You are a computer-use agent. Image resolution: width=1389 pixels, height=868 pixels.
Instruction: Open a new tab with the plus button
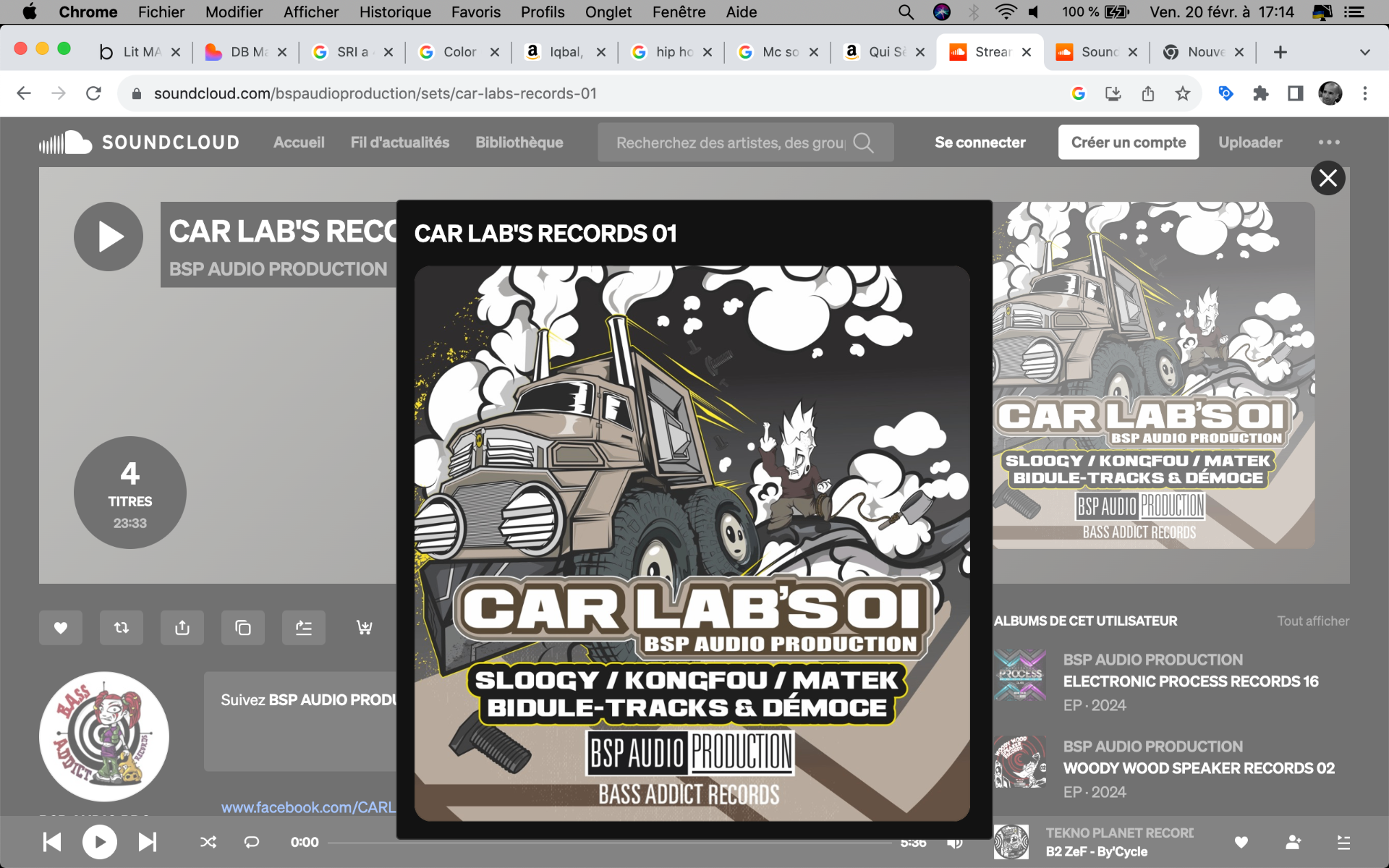click(x=1280, y=52)
